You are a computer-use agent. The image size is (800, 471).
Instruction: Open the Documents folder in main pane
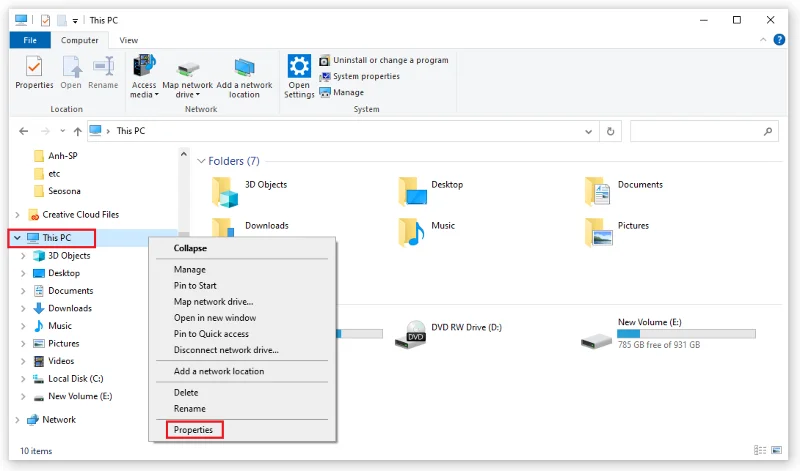[x=623, y=191]
